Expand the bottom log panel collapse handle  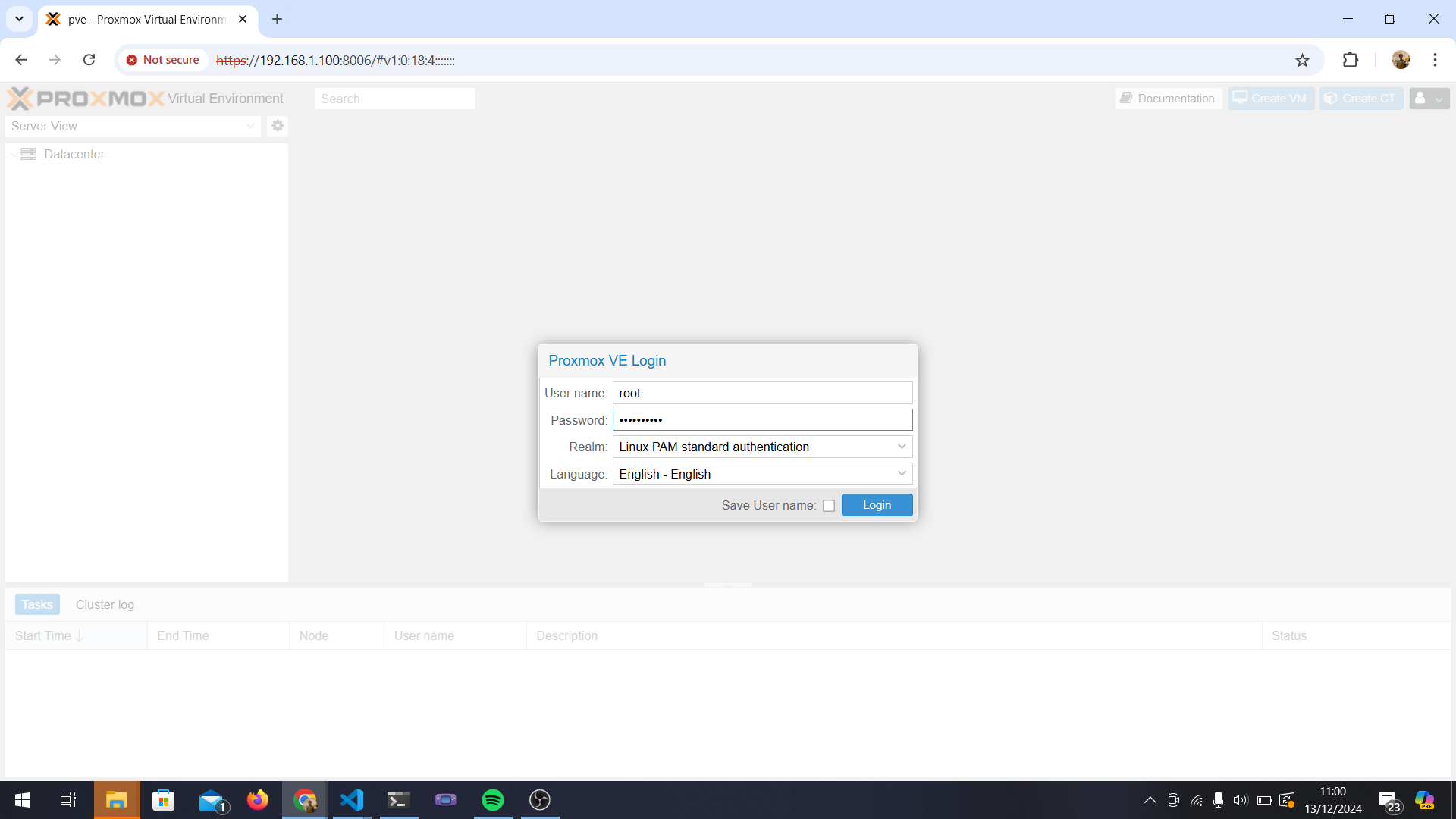click(728, 585)
